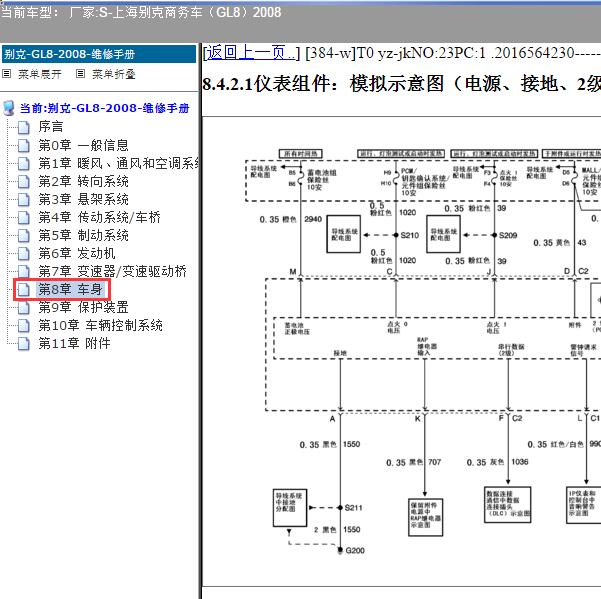Click the heading 8.4.2.1仪表组件：模拟示意图

(x=401, y=84)
